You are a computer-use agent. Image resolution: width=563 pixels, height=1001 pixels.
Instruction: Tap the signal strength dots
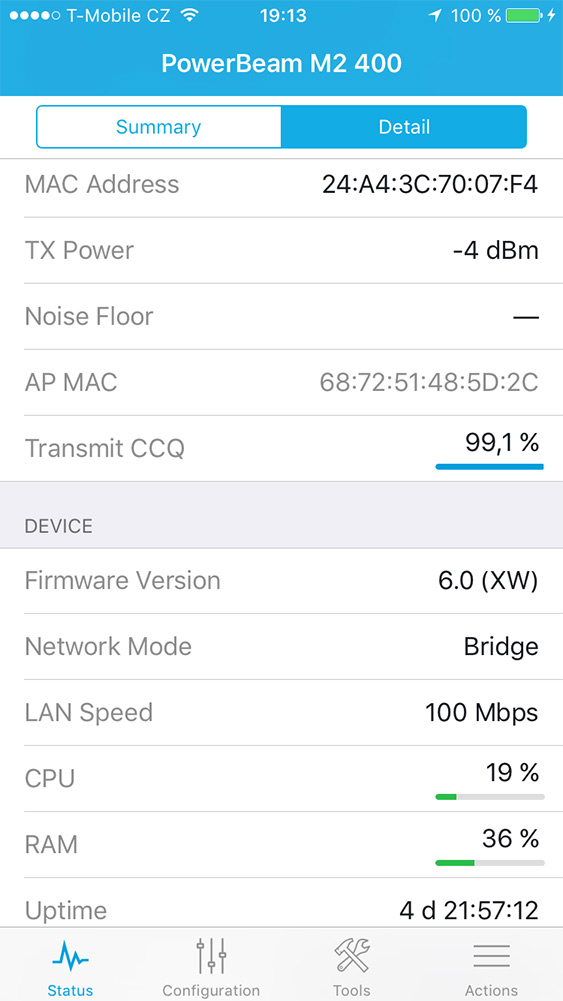click(x=34, y=15)
